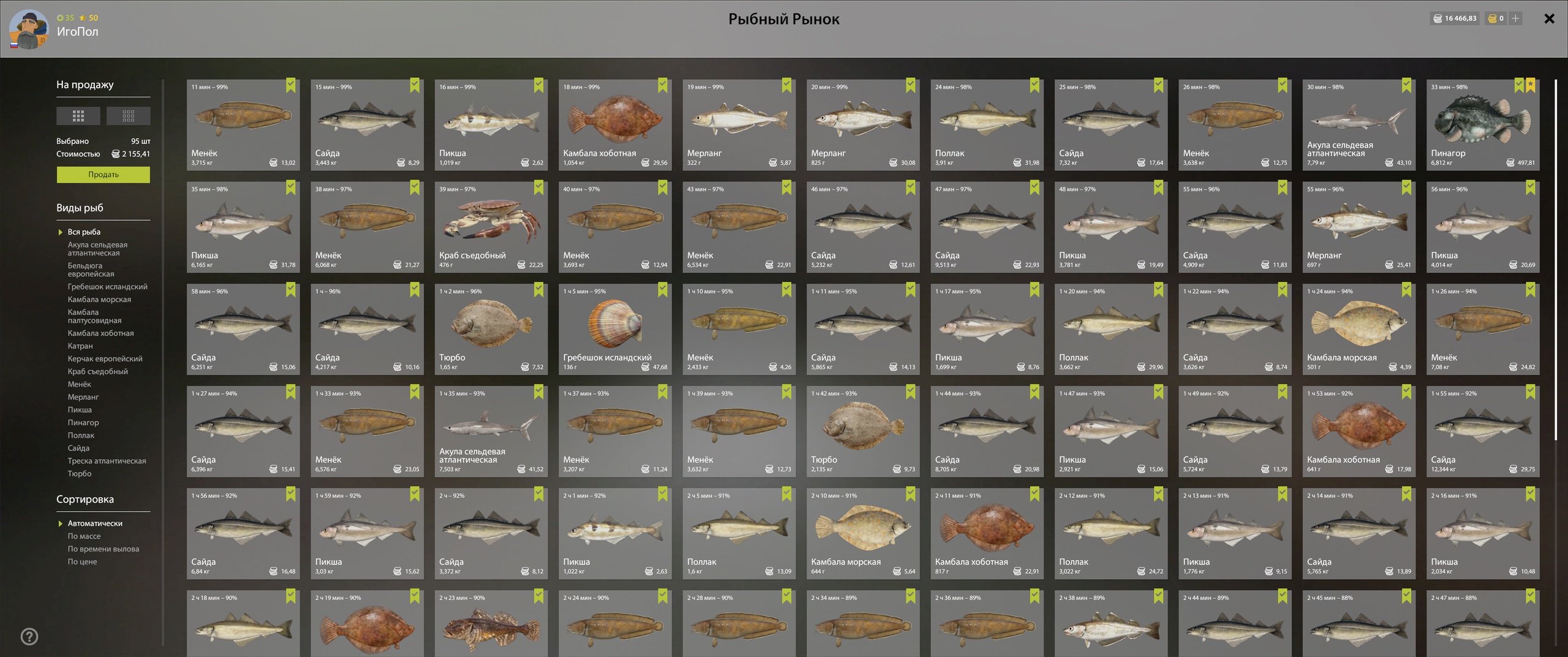Open help question mark icon
This screenshot has height=657, width=1568.
[29, 637]
